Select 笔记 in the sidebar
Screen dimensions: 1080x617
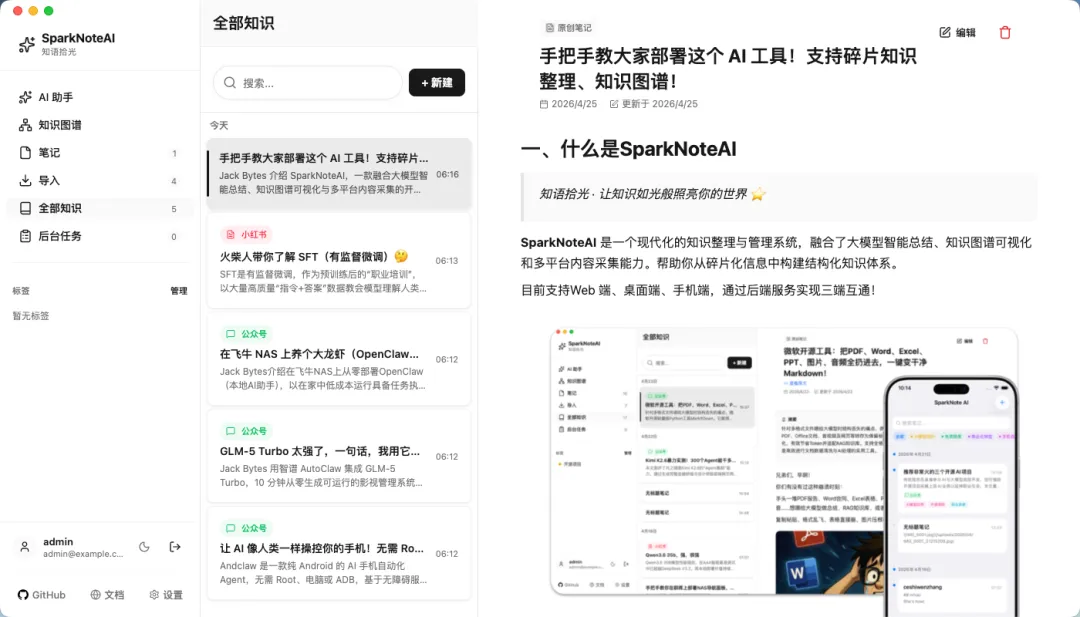pos(99,152)
